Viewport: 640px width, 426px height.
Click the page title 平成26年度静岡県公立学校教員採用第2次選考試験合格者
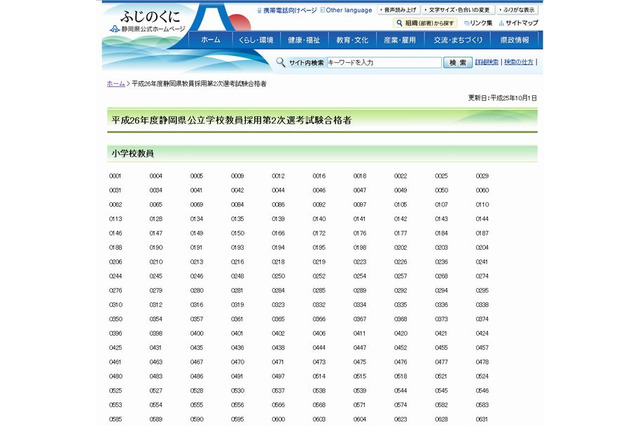[231, 120]
